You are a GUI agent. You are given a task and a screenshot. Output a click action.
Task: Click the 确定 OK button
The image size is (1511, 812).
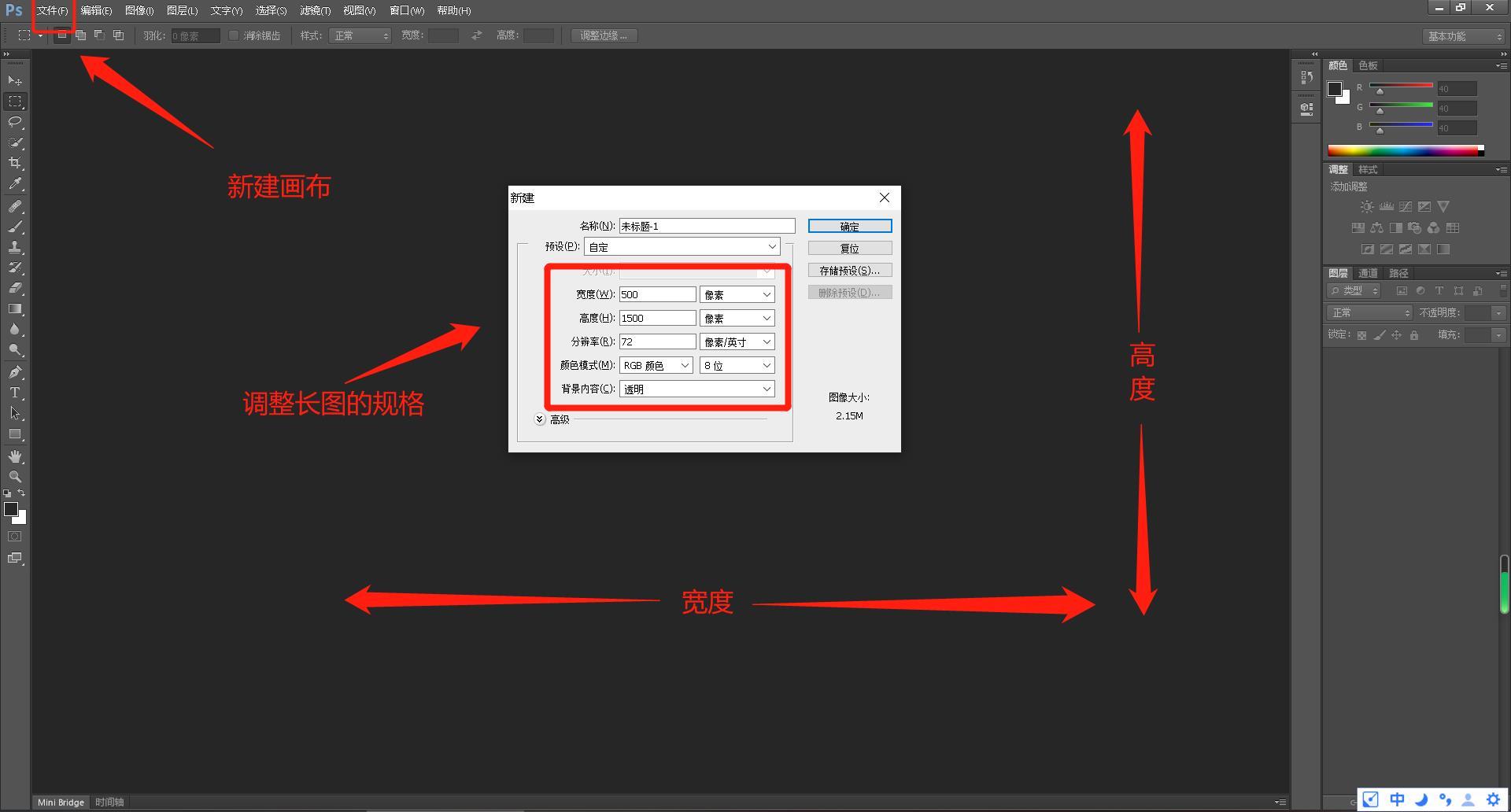[849, 227]
